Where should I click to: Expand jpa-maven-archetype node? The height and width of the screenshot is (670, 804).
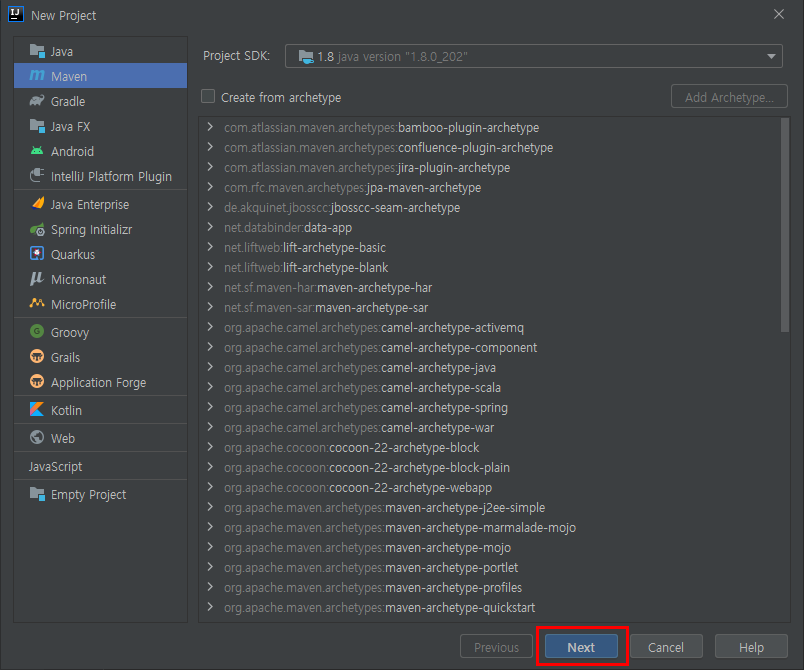click(210, 187)
